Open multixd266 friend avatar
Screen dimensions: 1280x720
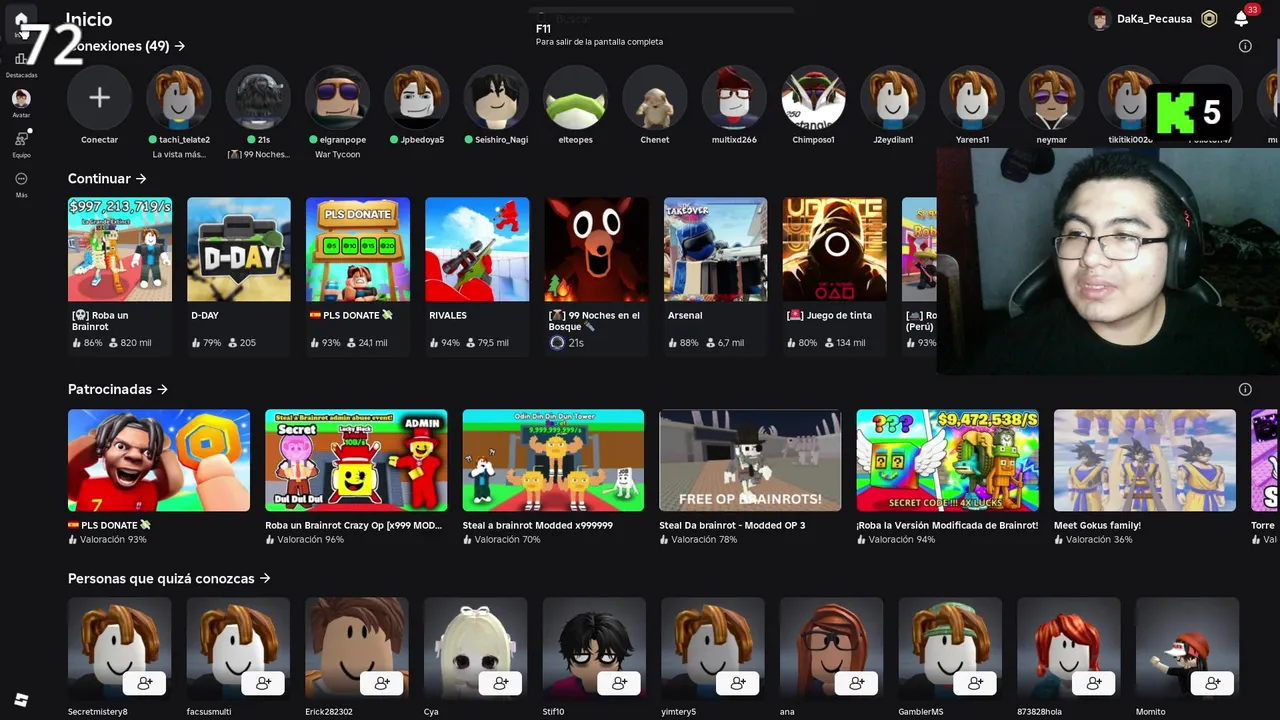click(734, 98)
